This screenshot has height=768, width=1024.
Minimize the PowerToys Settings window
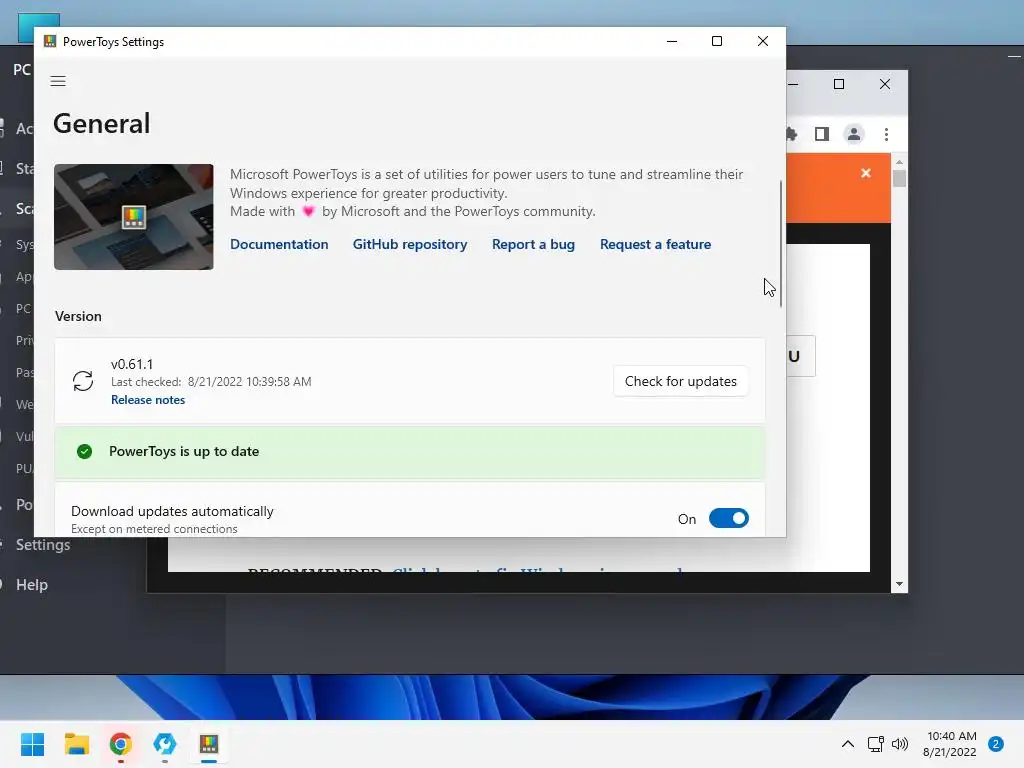(672, 41)
